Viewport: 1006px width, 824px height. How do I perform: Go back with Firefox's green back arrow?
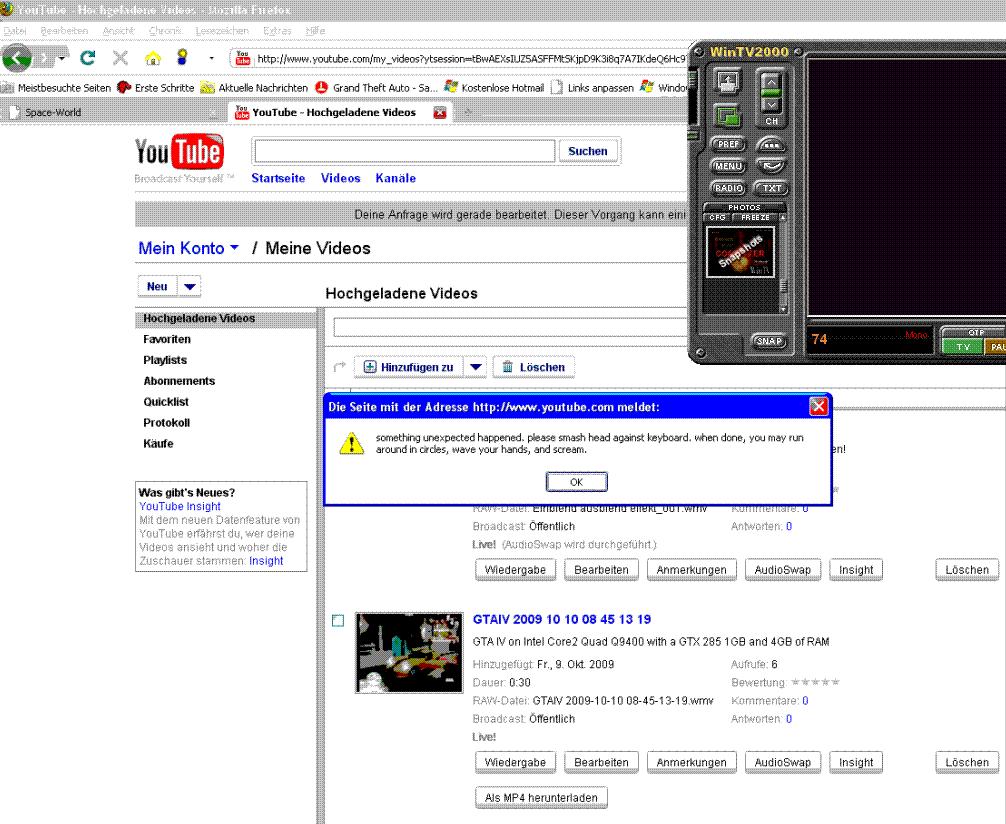17,58
